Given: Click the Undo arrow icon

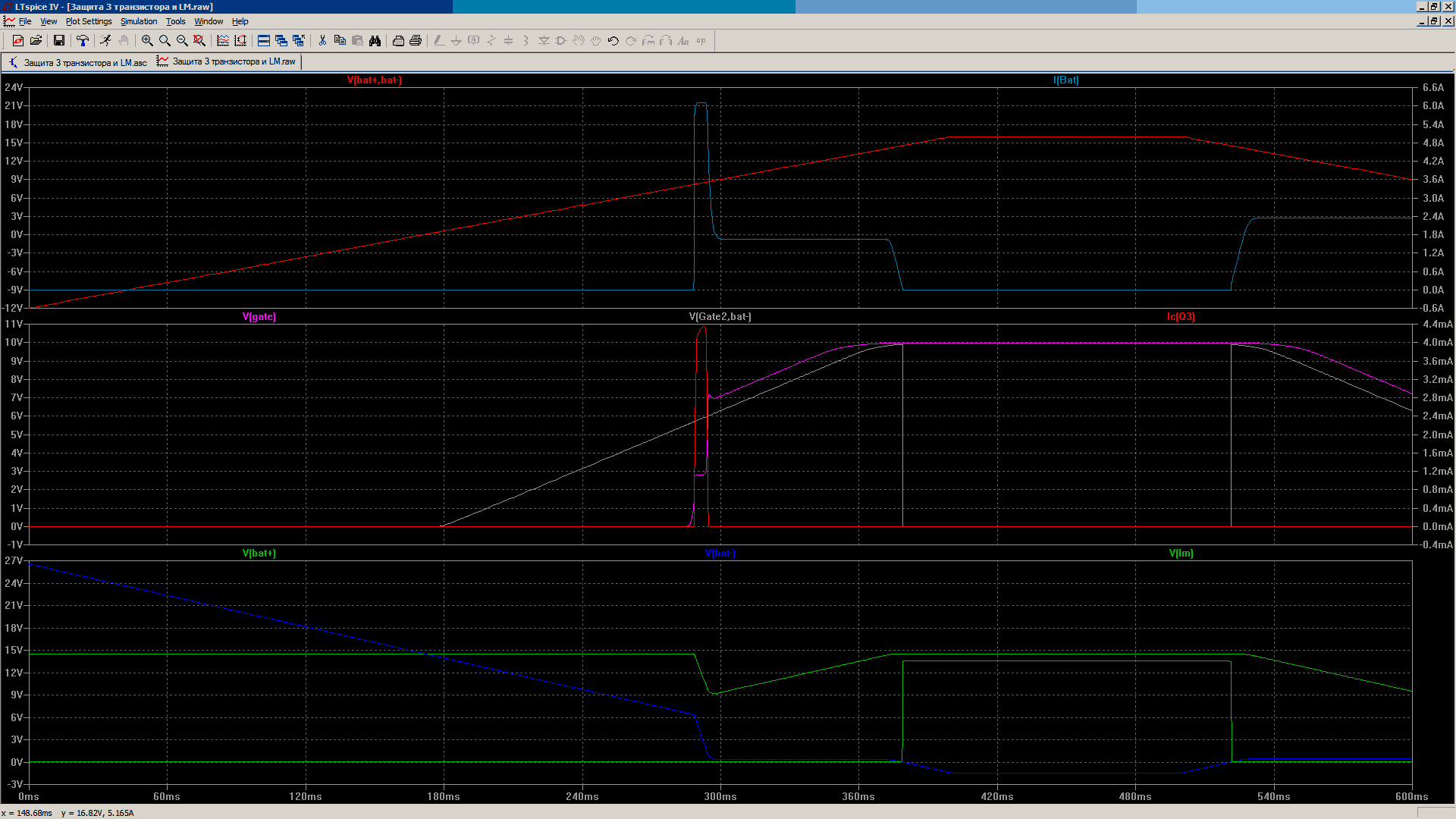Looking at the screenshot, I should 613,41.
